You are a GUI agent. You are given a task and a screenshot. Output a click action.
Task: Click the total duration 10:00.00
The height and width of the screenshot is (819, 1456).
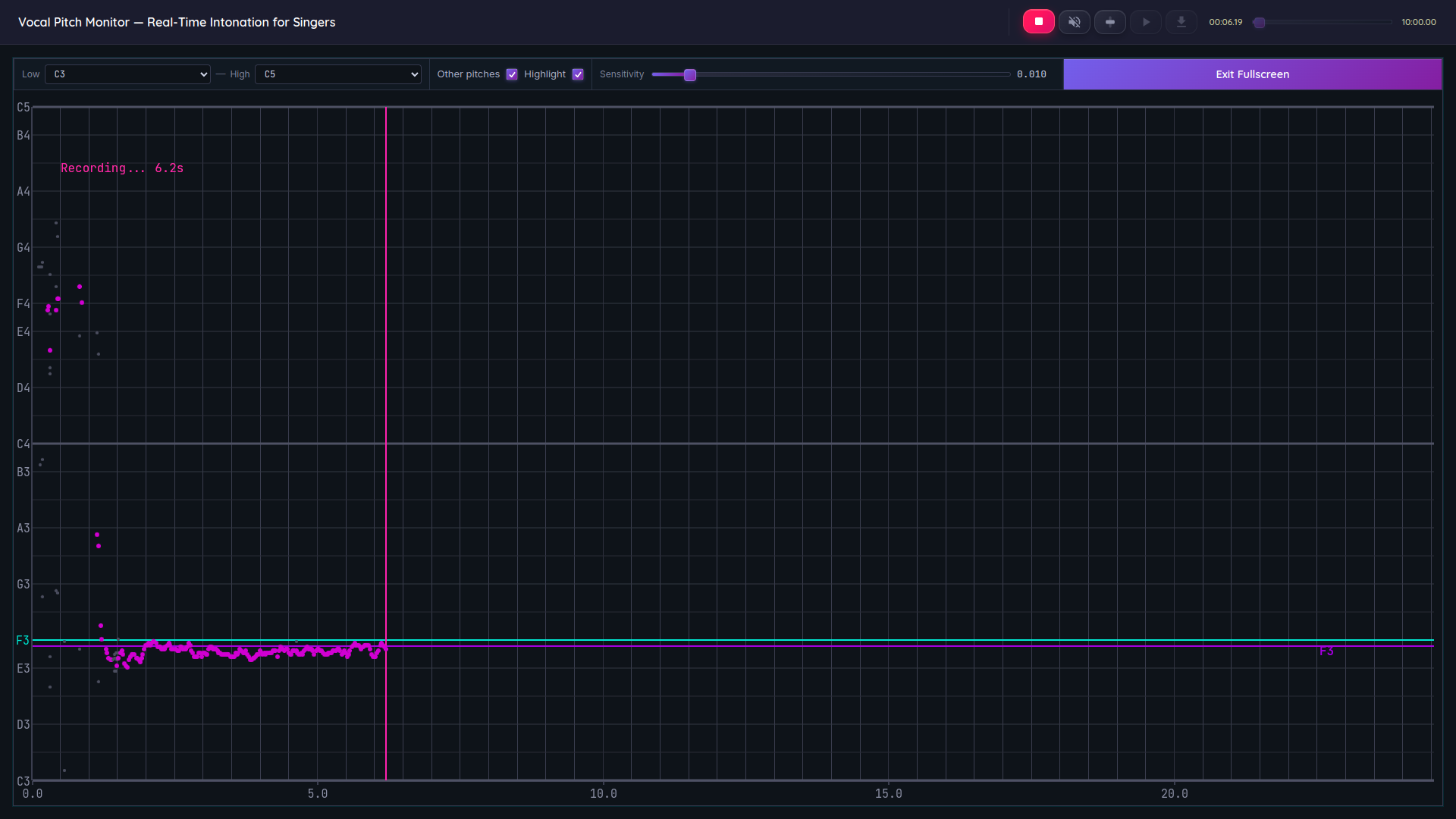point(1419,23)
